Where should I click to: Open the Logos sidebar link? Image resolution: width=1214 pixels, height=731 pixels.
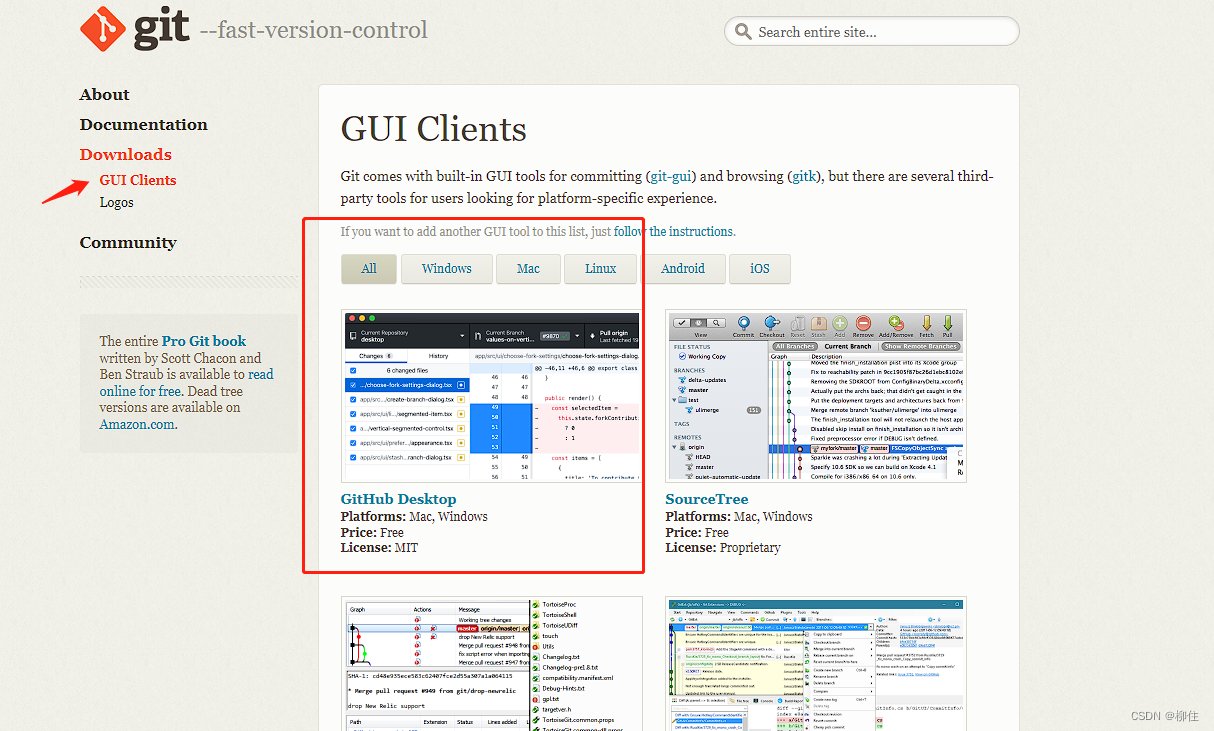(116, 203)
